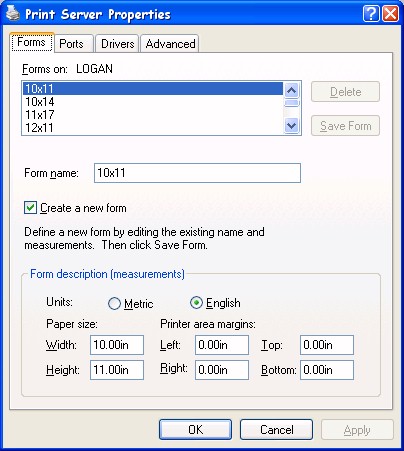The image size is (404, 451).
Task: Select the English units radio button
Action: pos(196,303)
